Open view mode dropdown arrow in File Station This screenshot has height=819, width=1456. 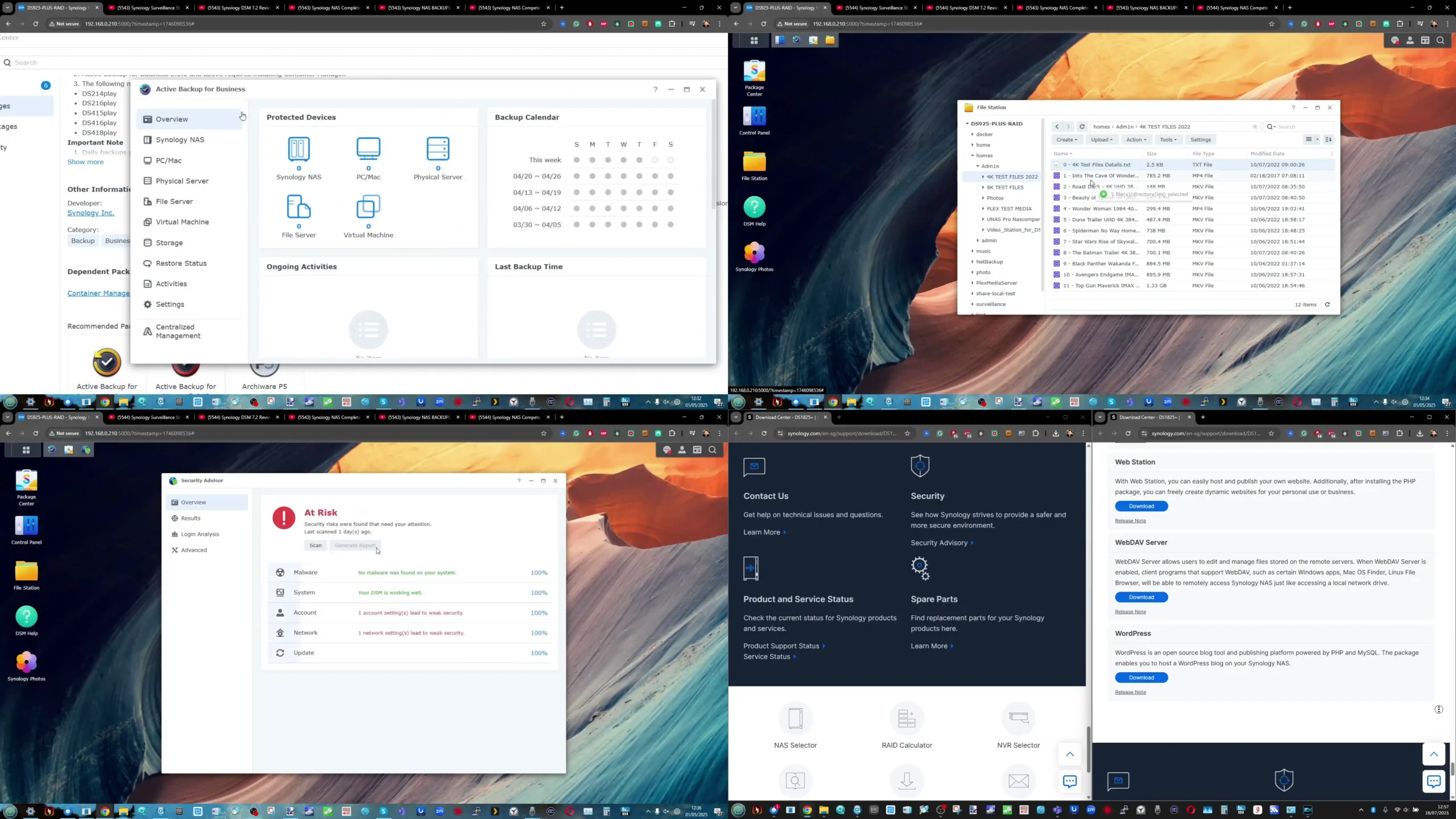click(x=1317, y=139)
